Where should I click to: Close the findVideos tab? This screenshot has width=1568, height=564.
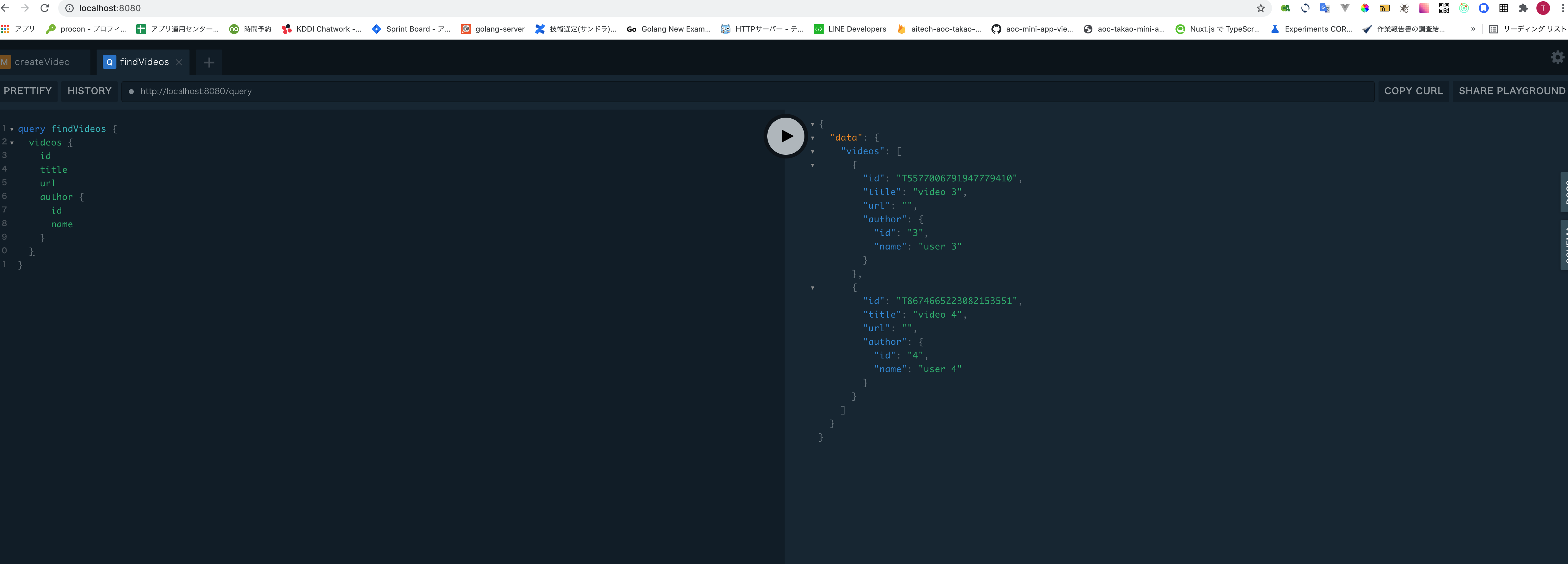(178, 62)
